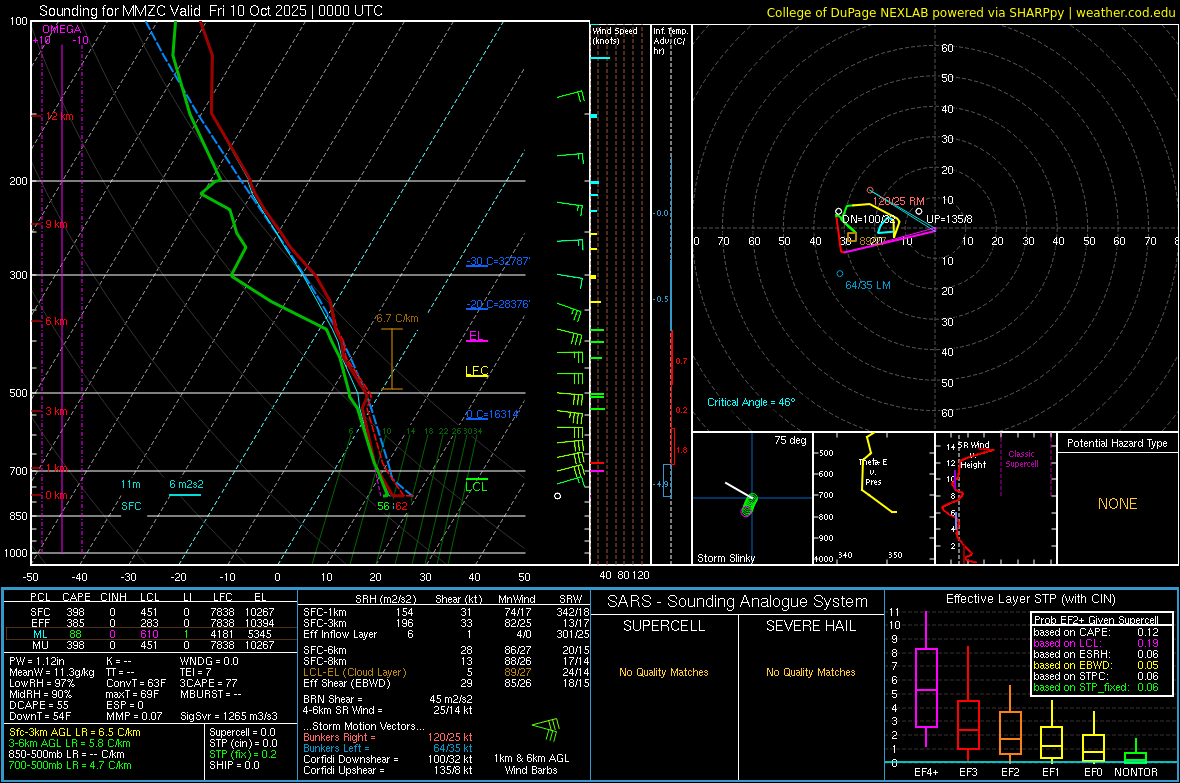The height and width of the screenshot is (783, 1180).
Task: Click the 700-500mb LR = 4.7 C/km line
Action: (x=70, y=765)
